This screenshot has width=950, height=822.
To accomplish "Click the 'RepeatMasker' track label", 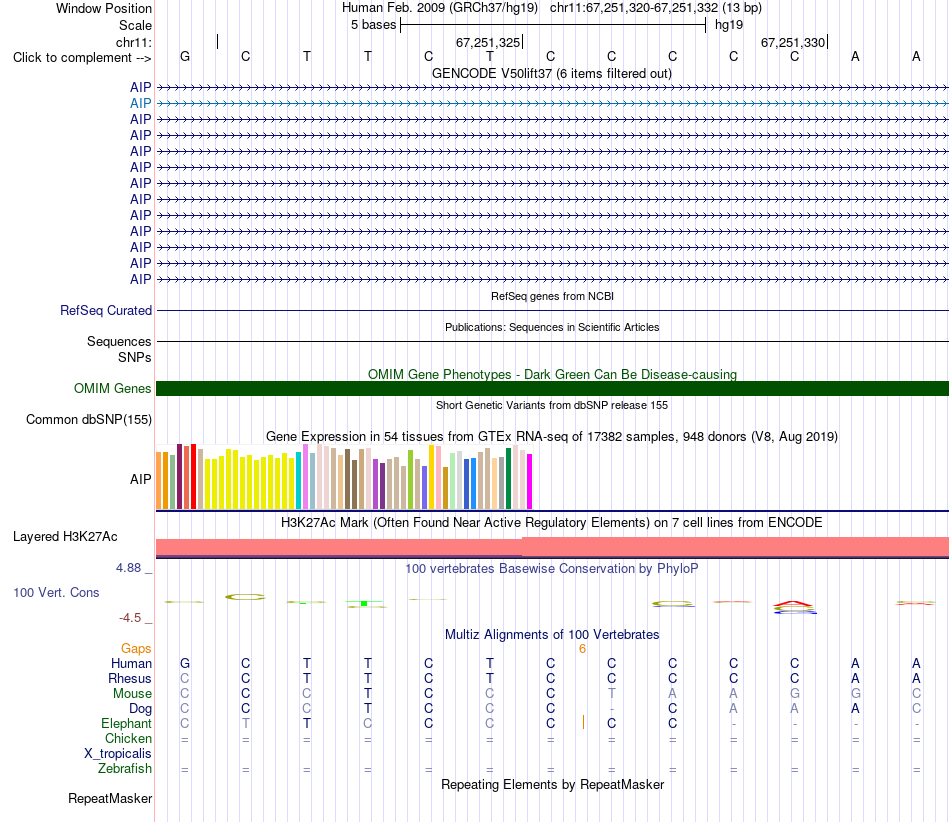I will tap(110, 799).
